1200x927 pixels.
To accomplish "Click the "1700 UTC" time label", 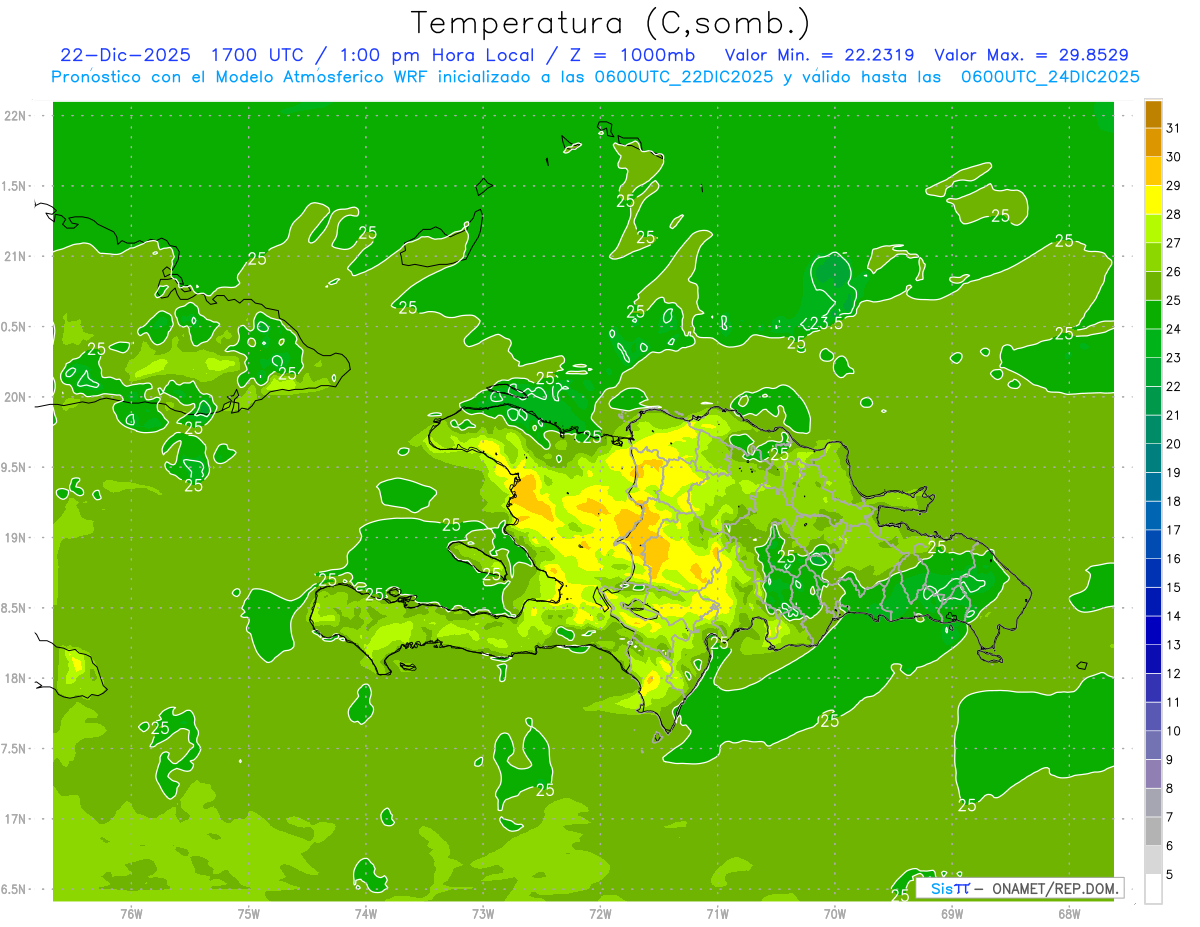I will (x=258, y=55).
